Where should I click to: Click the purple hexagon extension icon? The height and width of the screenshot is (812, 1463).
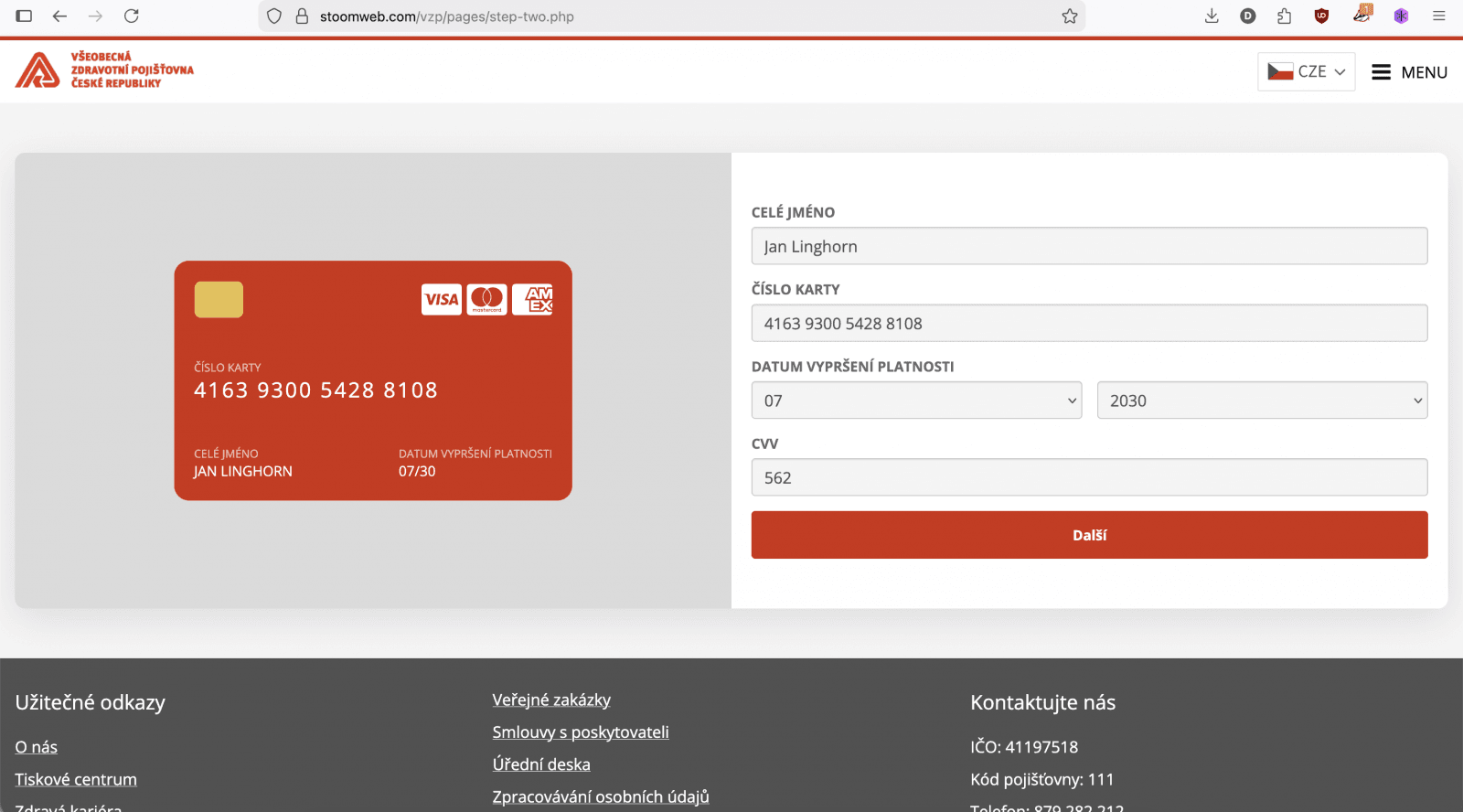(1401, 16)
